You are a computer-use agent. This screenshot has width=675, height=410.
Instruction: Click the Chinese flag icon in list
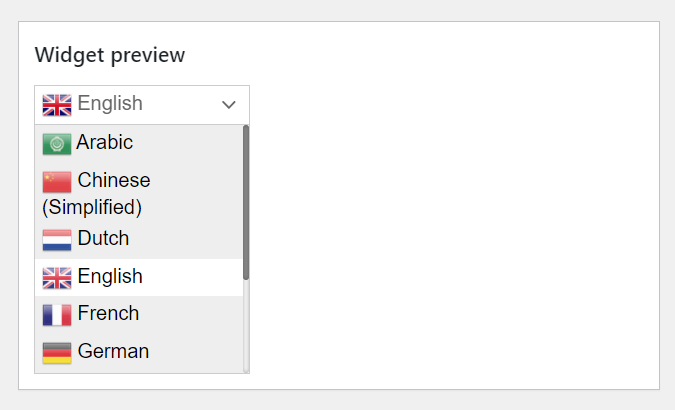click(57, 182)
